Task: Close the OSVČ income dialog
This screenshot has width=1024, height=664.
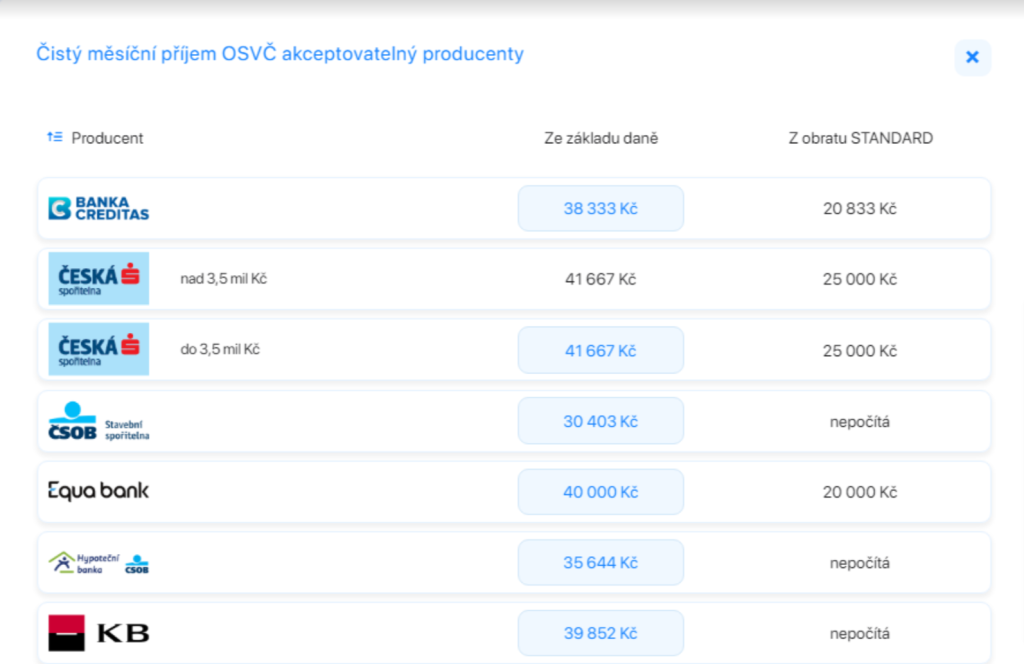Action: pyautogui.click(x=972, y=57)
